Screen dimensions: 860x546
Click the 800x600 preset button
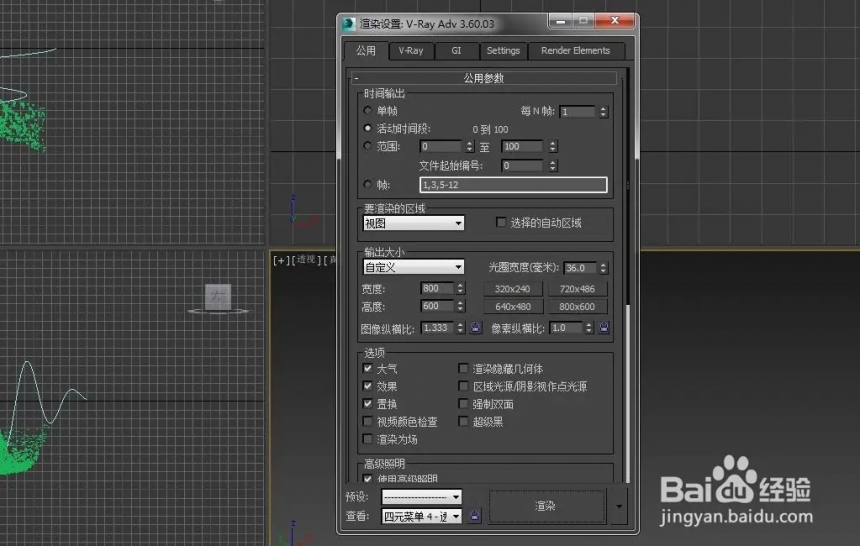click(577, 306)
